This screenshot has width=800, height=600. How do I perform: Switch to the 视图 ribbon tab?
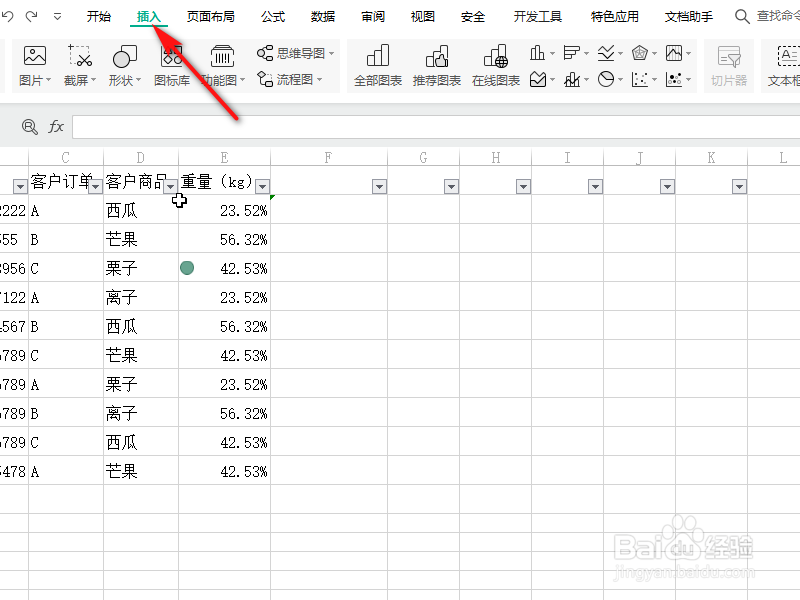pyautogui.click(x=422, y=16)
